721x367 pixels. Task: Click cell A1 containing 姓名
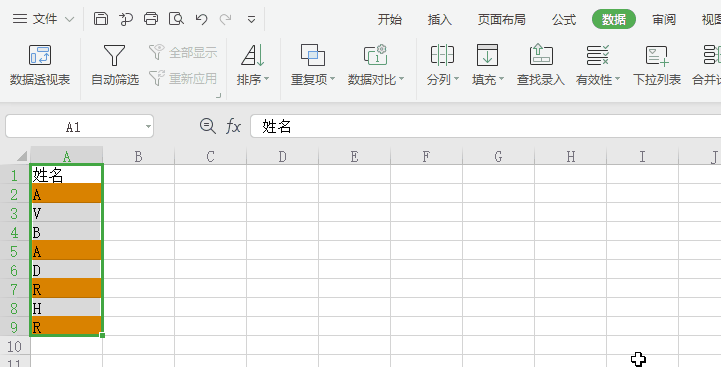coord(67,175)
